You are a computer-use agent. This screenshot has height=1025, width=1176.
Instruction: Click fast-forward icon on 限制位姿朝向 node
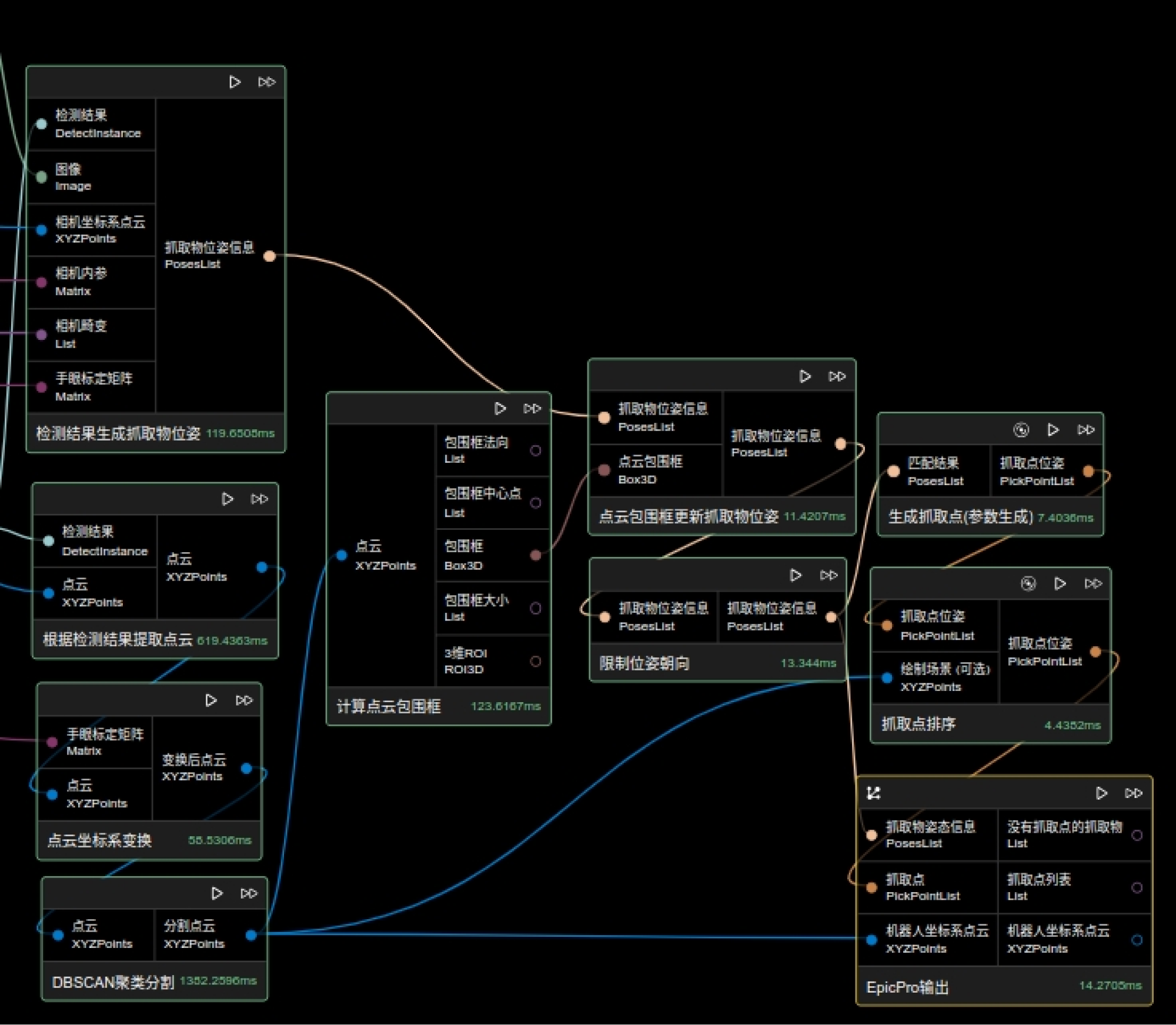click(828, 575)
